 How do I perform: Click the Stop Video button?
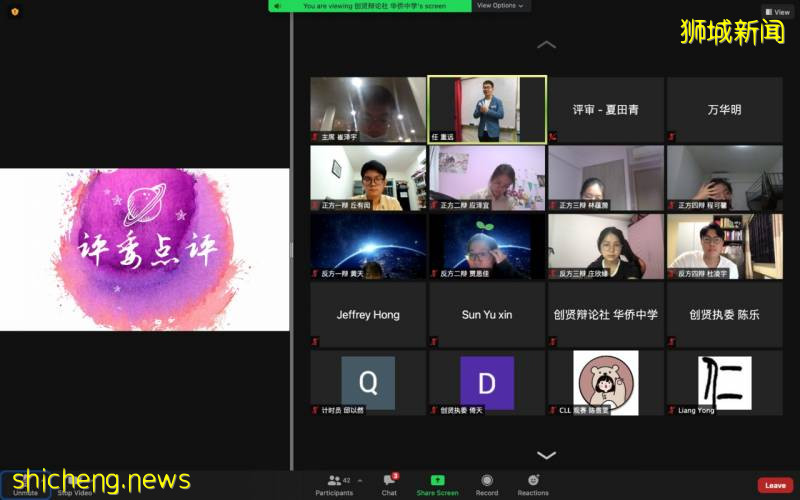[x=74, y=485]
